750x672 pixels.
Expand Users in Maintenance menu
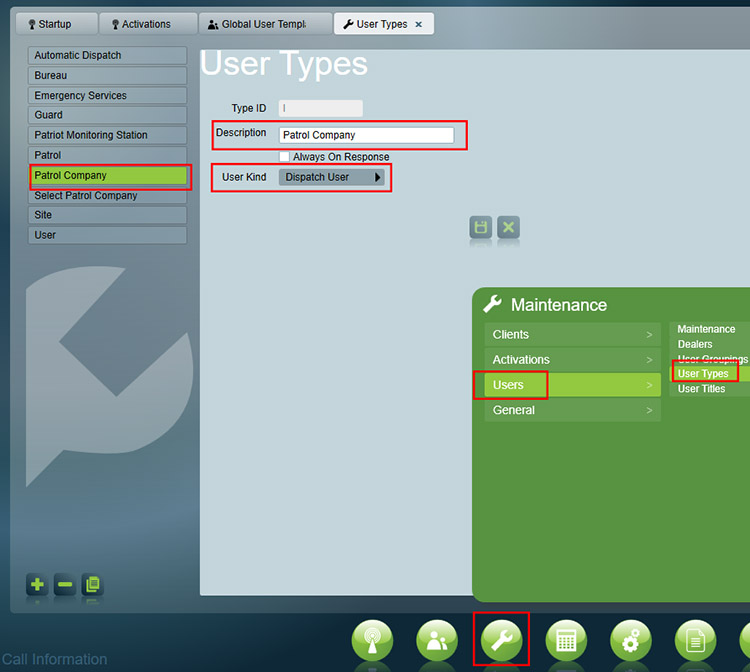pos(573,385)
